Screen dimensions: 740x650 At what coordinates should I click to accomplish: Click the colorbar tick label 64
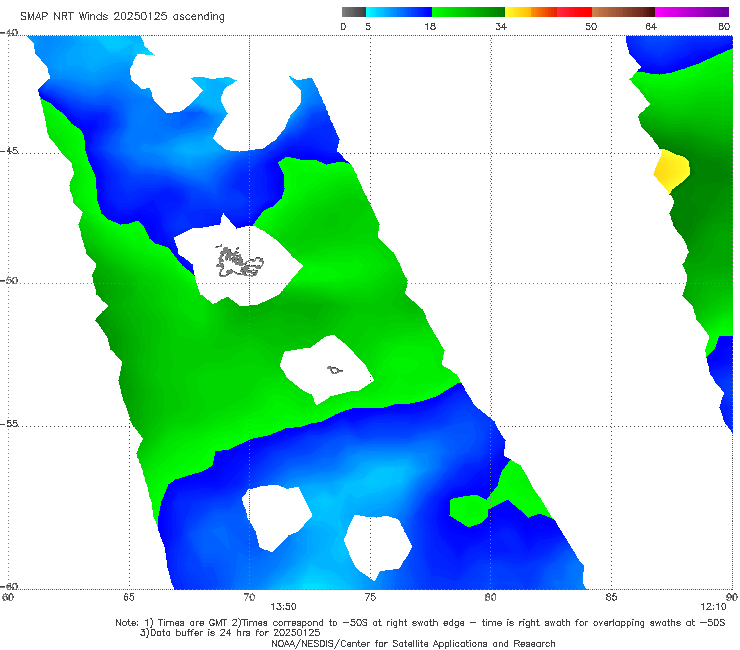[x=651, y=27]
